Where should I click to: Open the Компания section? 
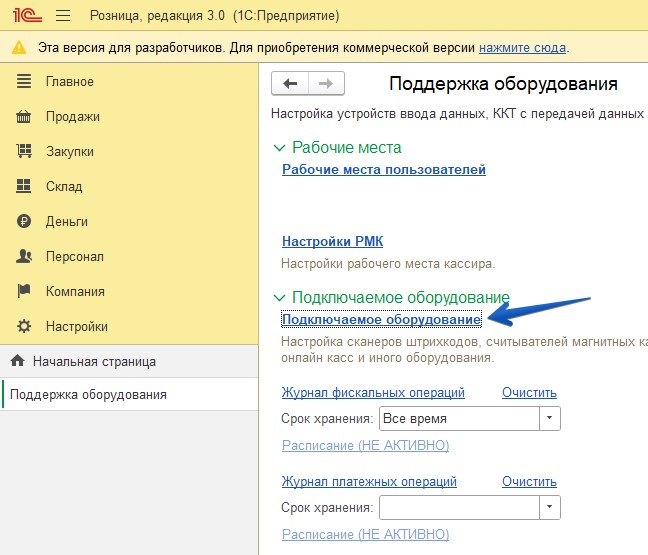75,291
